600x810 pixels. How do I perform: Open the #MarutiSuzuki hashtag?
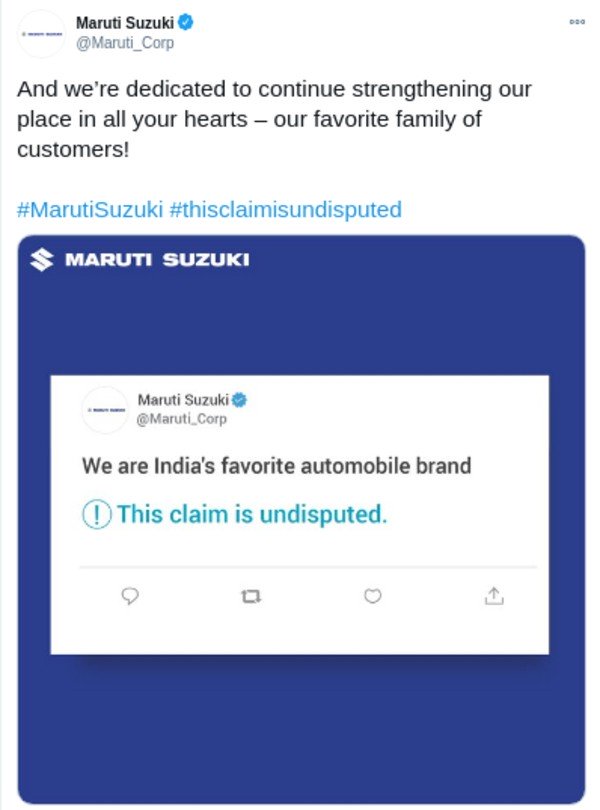coord(90,210)
